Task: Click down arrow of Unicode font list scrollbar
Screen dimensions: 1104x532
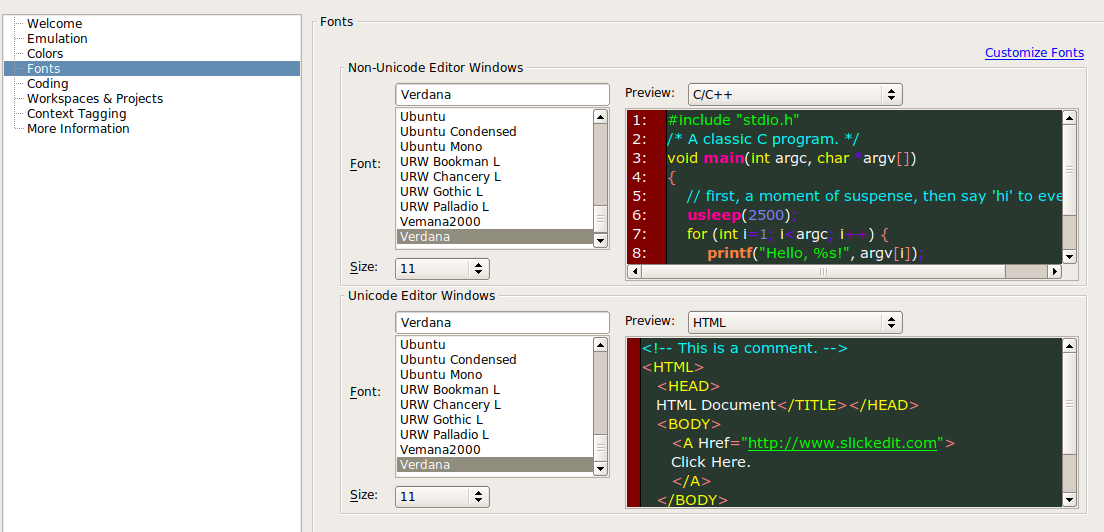Action: [x=600, y=469]
